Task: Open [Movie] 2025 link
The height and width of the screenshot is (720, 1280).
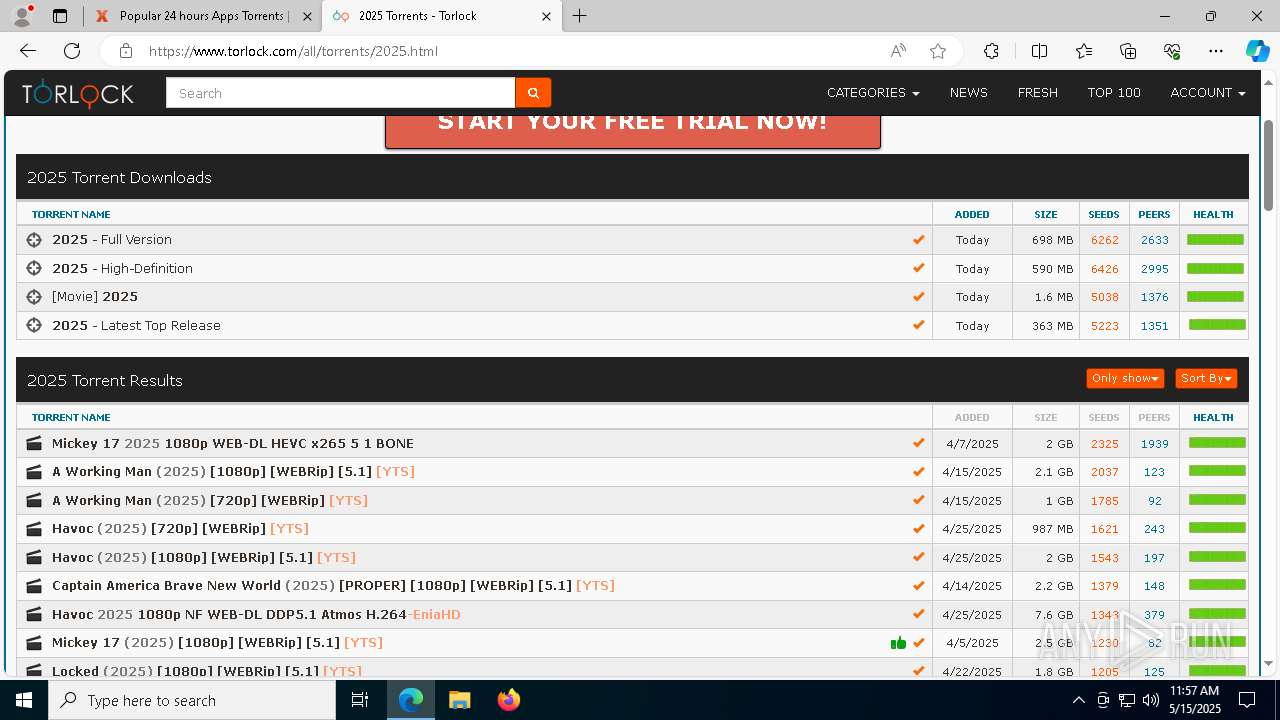Action: pos(95,297)
